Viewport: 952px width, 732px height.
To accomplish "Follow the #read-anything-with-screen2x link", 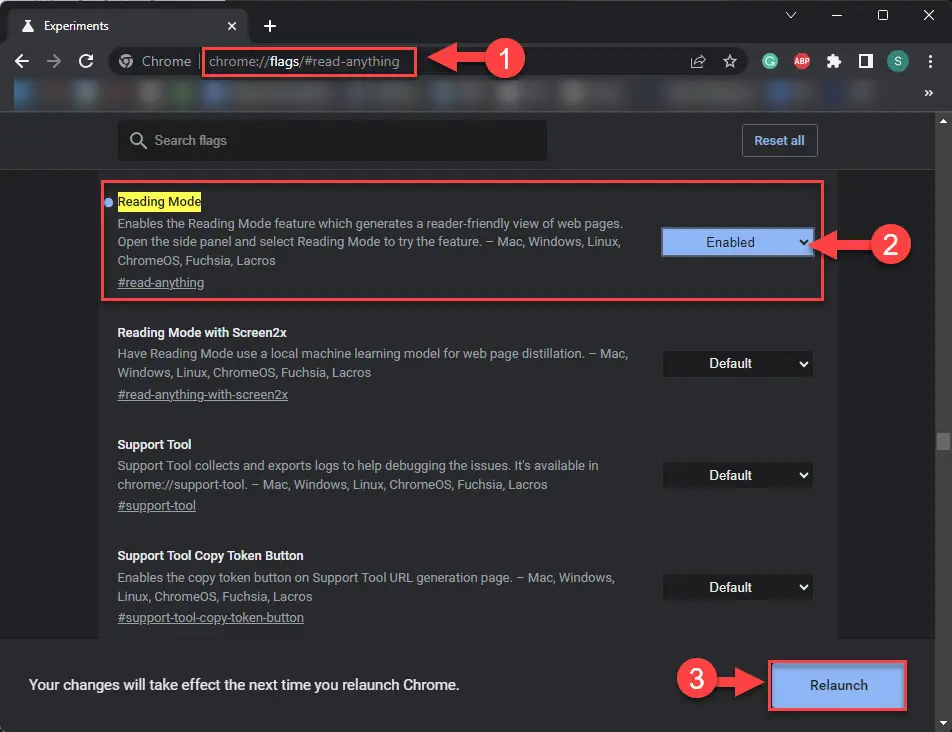I will [202, 395].
